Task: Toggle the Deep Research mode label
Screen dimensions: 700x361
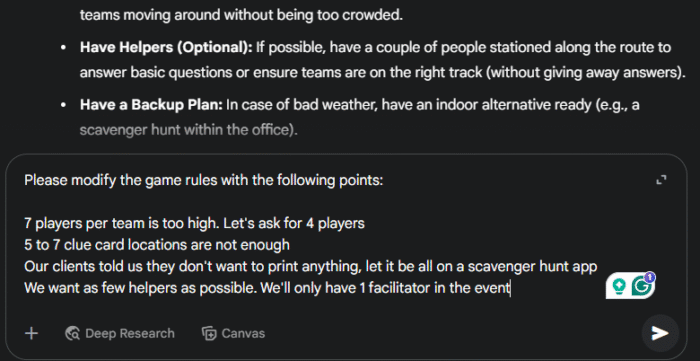Action: [129, 333]
